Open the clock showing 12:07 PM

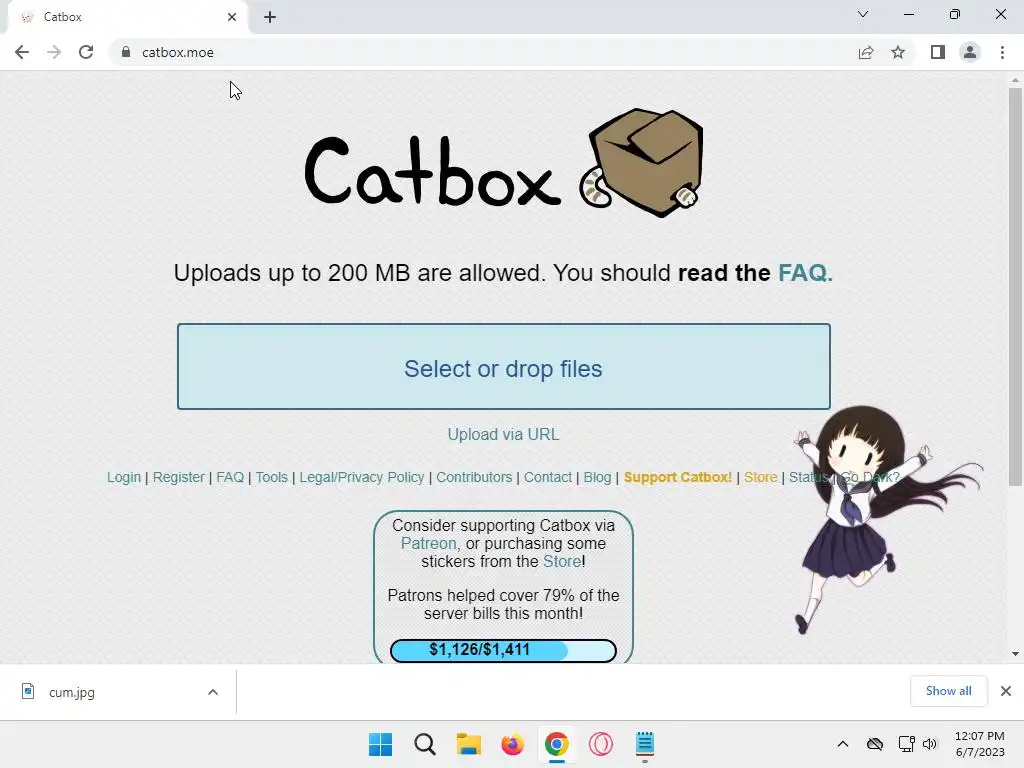pyautogui.click(x=980, y=744)
